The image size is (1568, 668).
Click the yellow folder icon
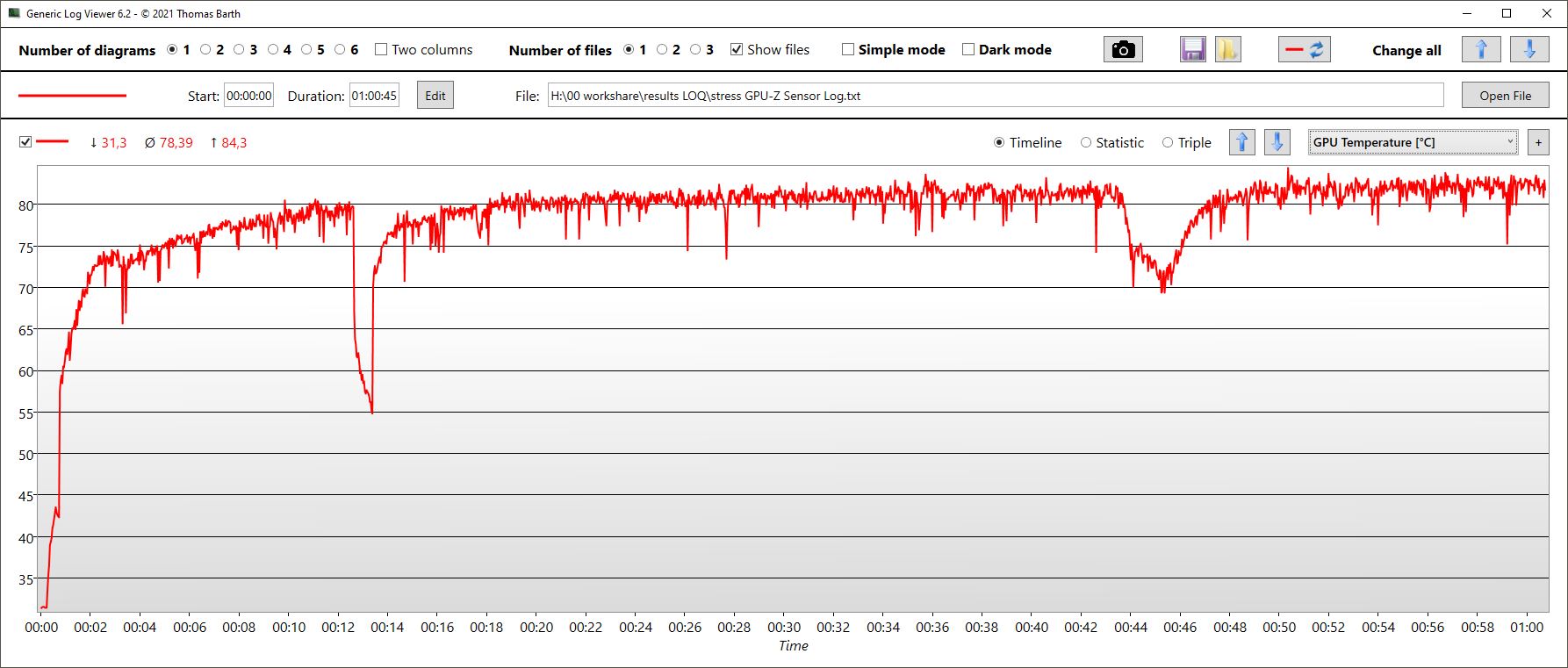(1227, 50)
